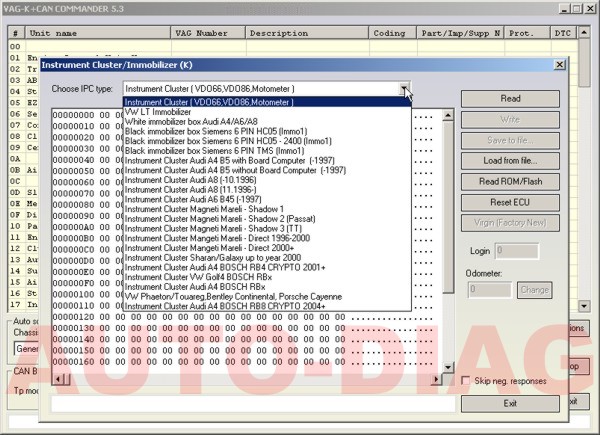Image resolution: width=600 pixels, height=435 pixels.
Task: Click 'Description' column header
Action: [x=307, y=33]
